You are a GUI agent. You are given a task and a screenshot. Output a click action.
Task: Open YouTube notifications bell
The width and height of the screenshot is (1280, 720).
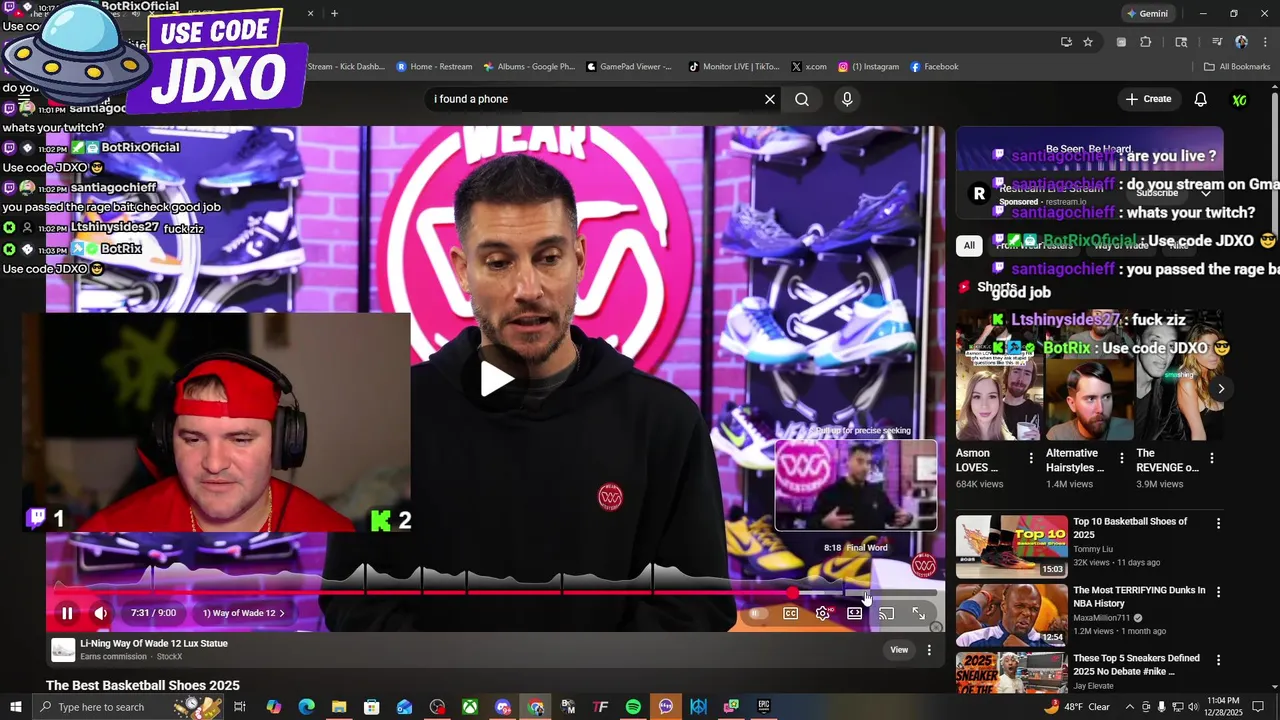coord(1200,99)
